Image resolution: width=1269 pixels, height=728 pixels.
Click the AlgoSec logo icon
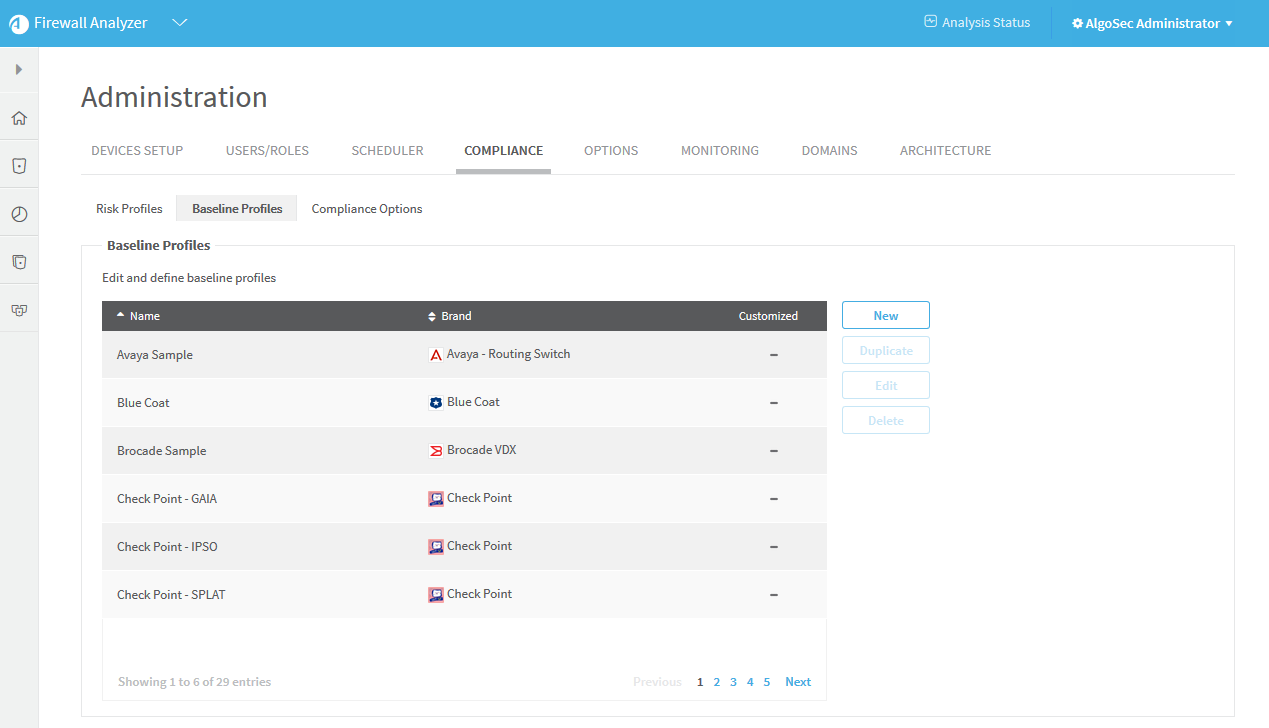19,24
